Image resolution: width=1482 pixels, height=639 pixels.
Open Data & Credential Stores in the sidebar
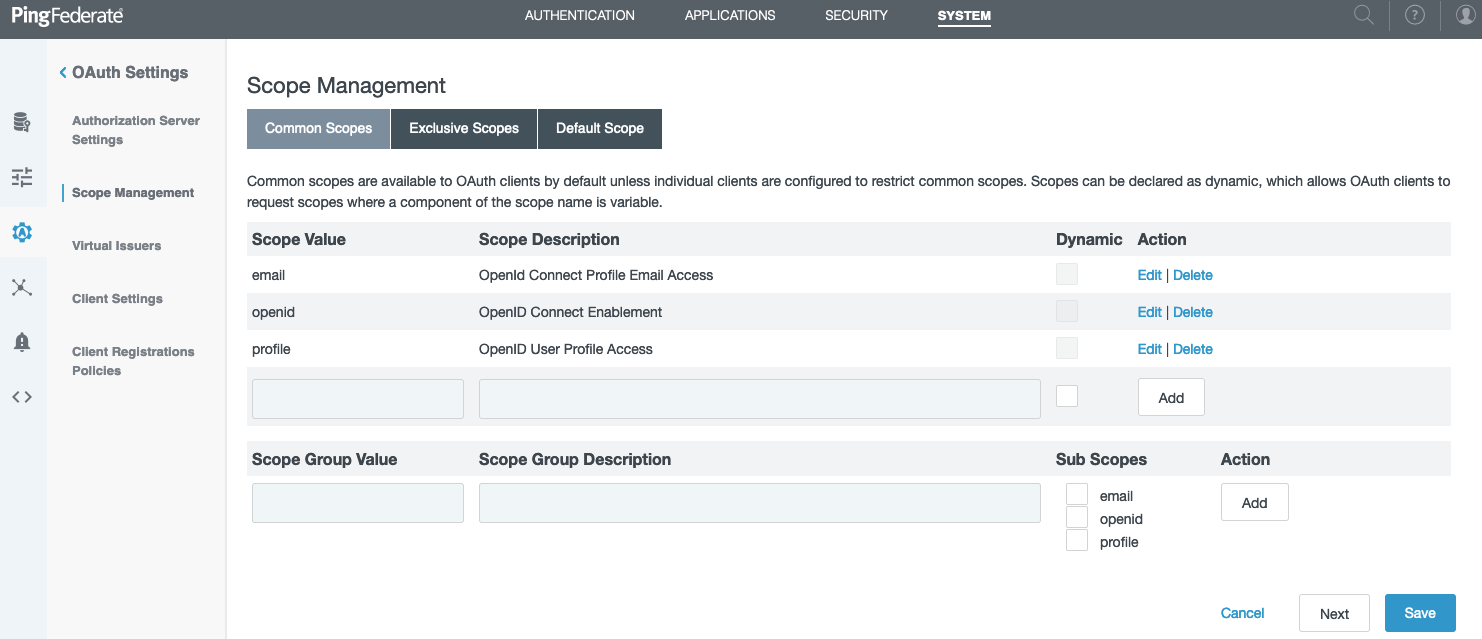[23, 122]
